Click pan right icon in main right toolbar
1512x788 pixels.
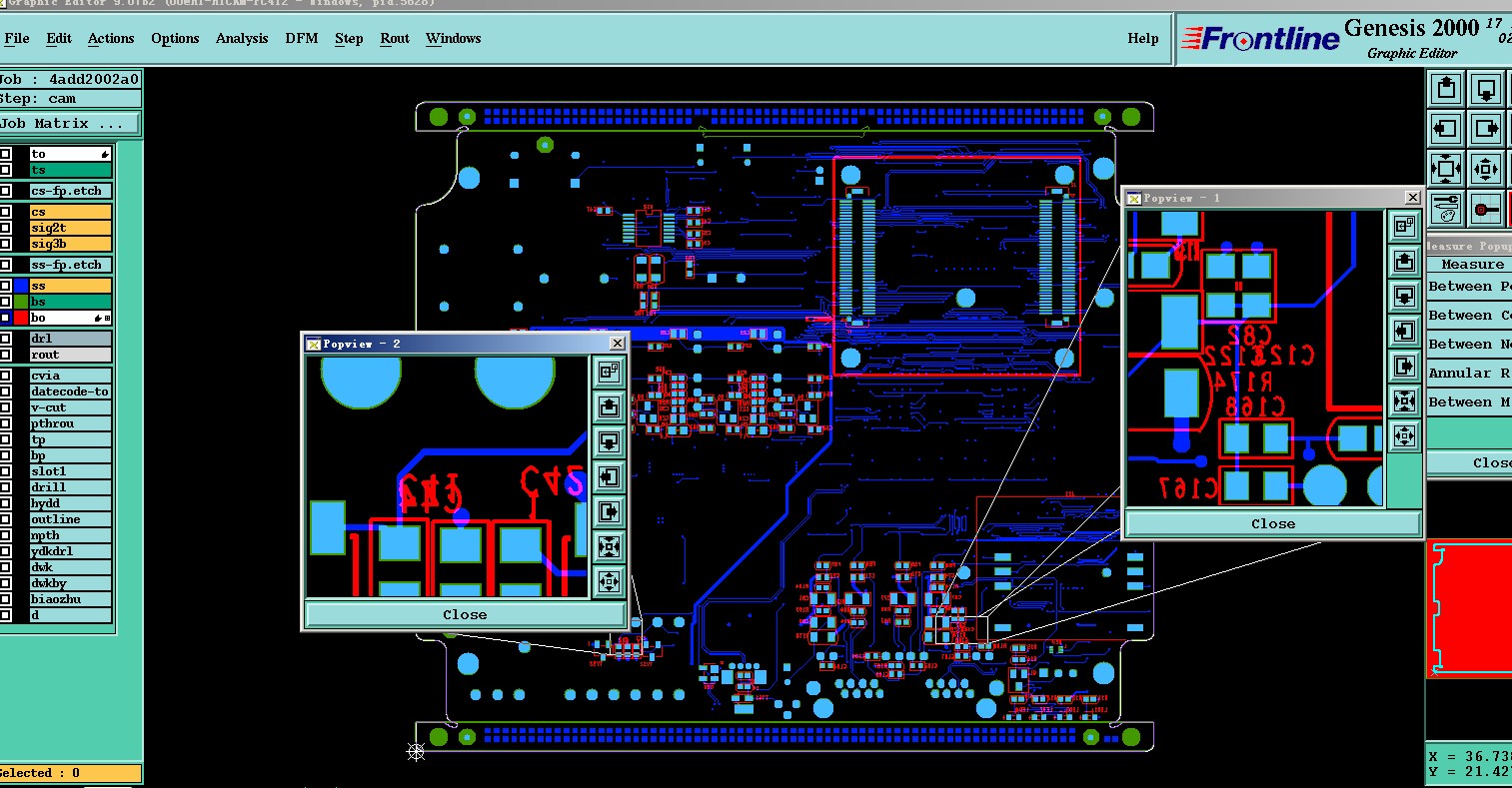1487,129
